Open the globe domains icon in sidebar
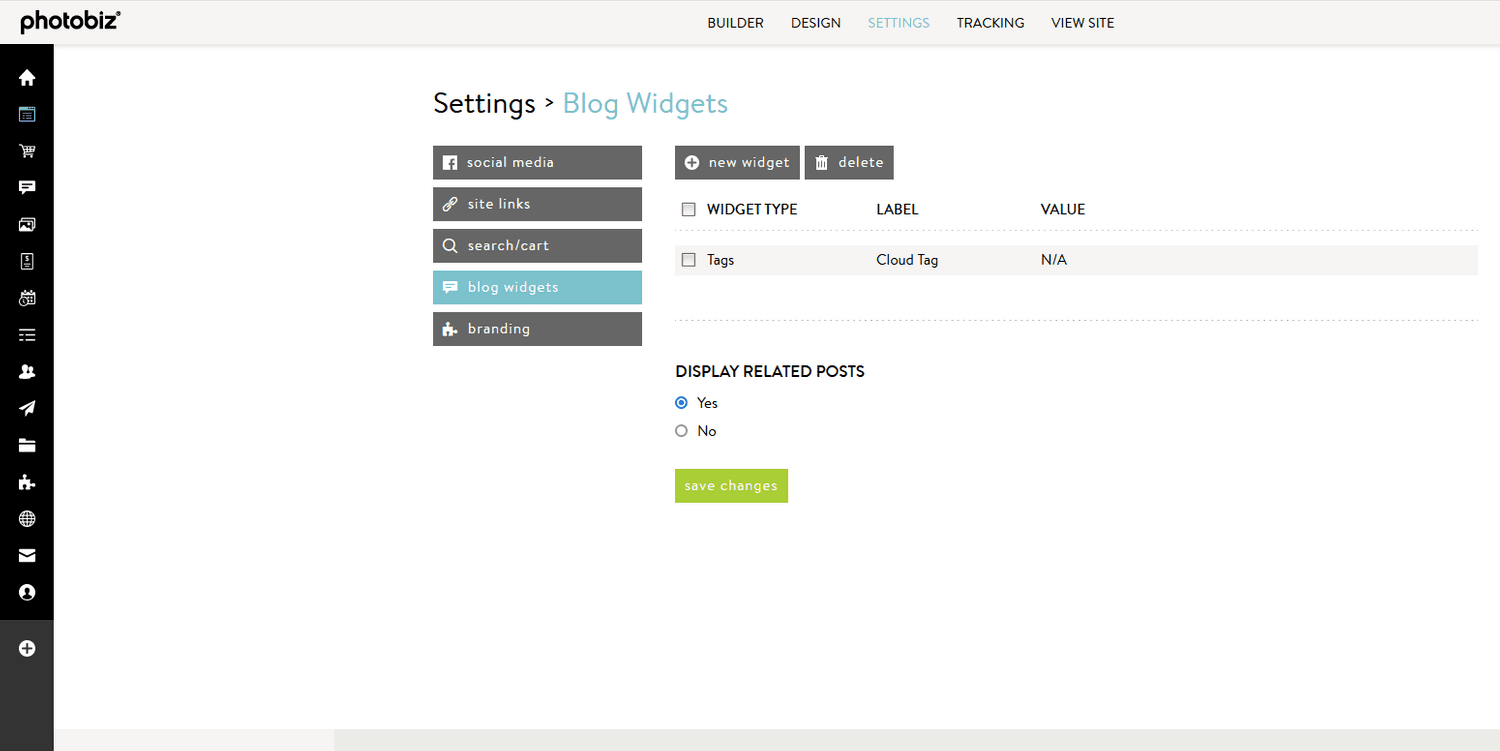The image size is (1500, 751). [26, 518]
